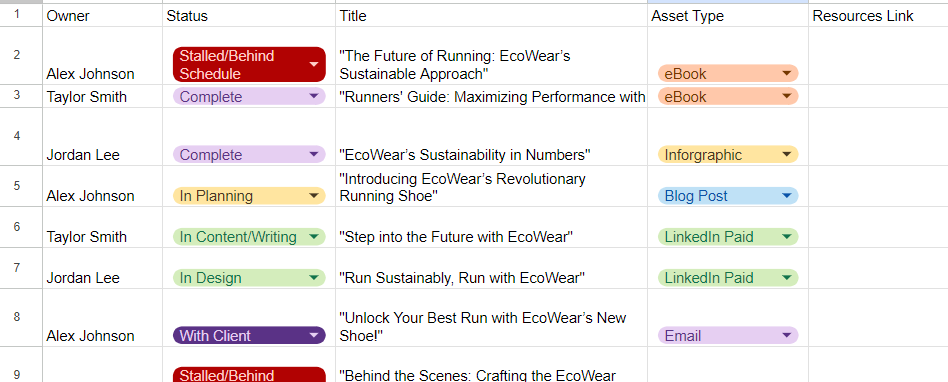The image size is (948, 382).
Task: Click Alex Johnson owner cell in row 8
Action: (102, 317)
